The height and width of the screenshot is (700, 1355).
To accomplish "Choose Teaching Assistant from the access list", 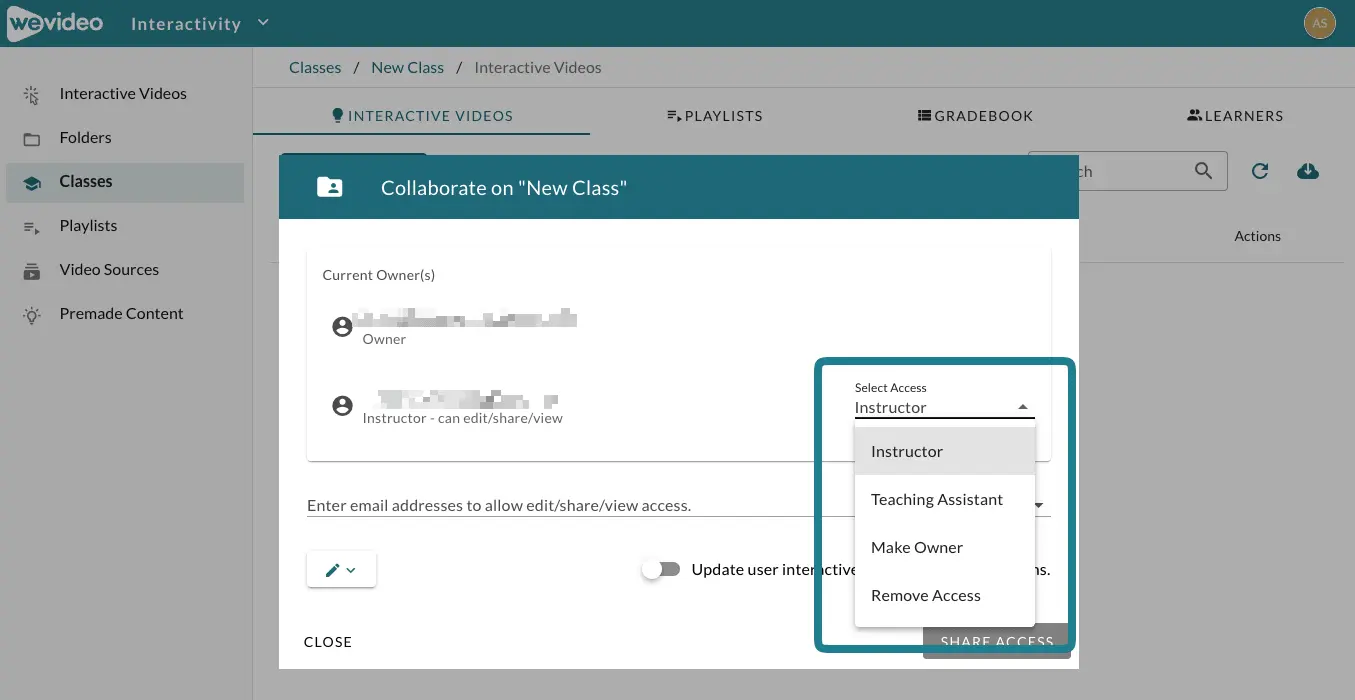I will (944, 500).
